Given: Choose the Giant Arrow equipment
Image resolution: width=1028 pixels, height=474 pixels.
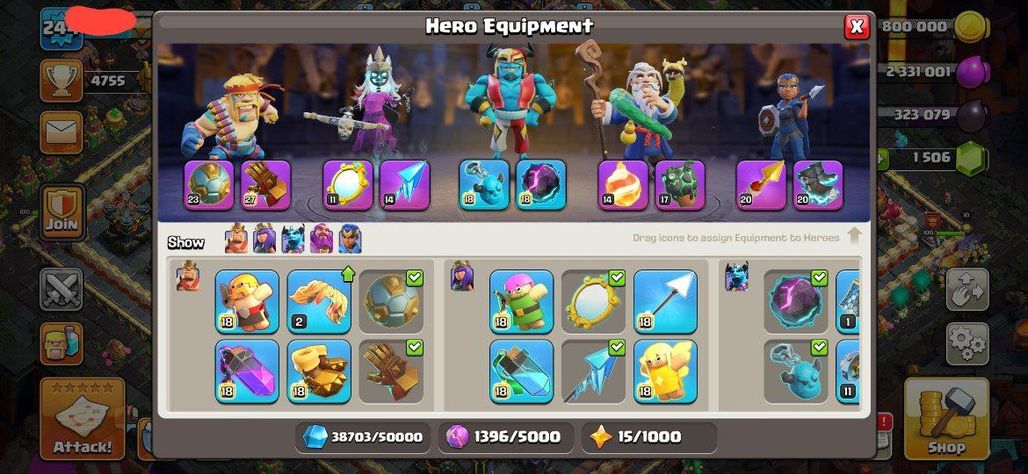Looking at the screenshot, I should [x=665, y=302].
